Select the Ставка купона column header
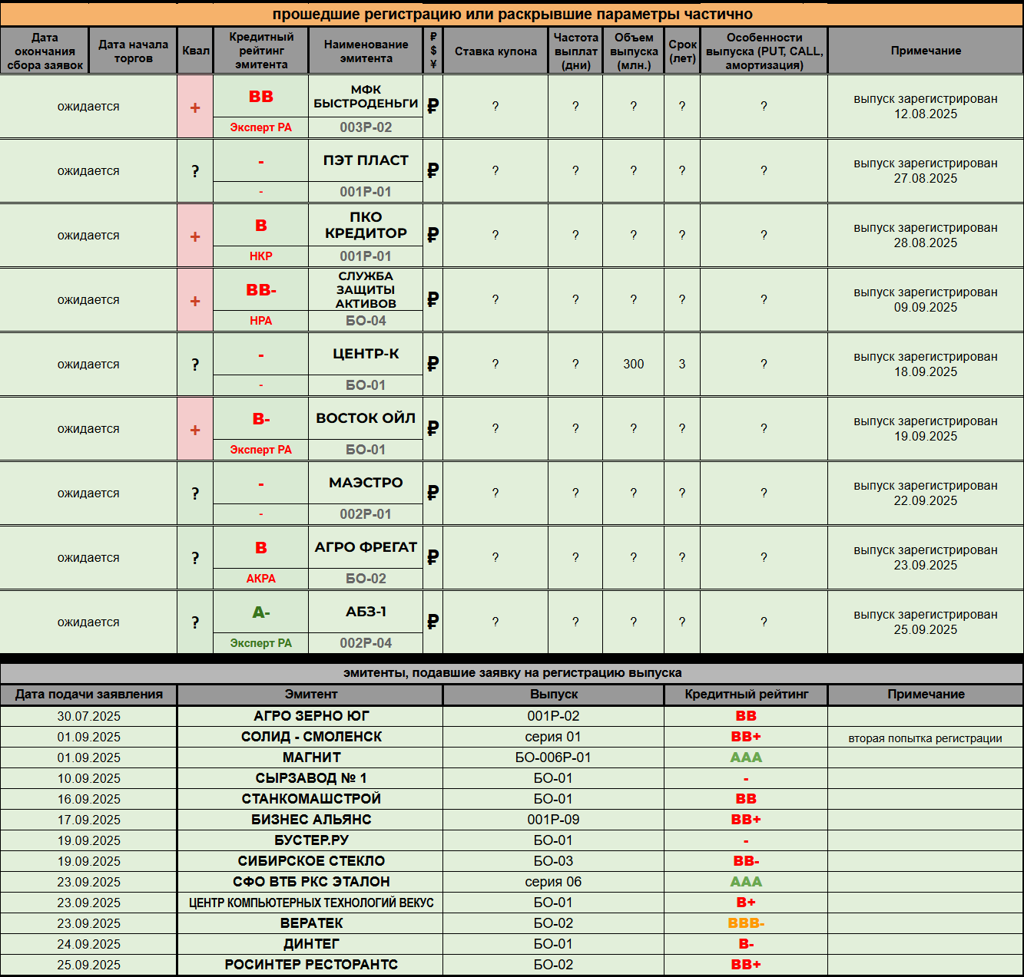 495,51
